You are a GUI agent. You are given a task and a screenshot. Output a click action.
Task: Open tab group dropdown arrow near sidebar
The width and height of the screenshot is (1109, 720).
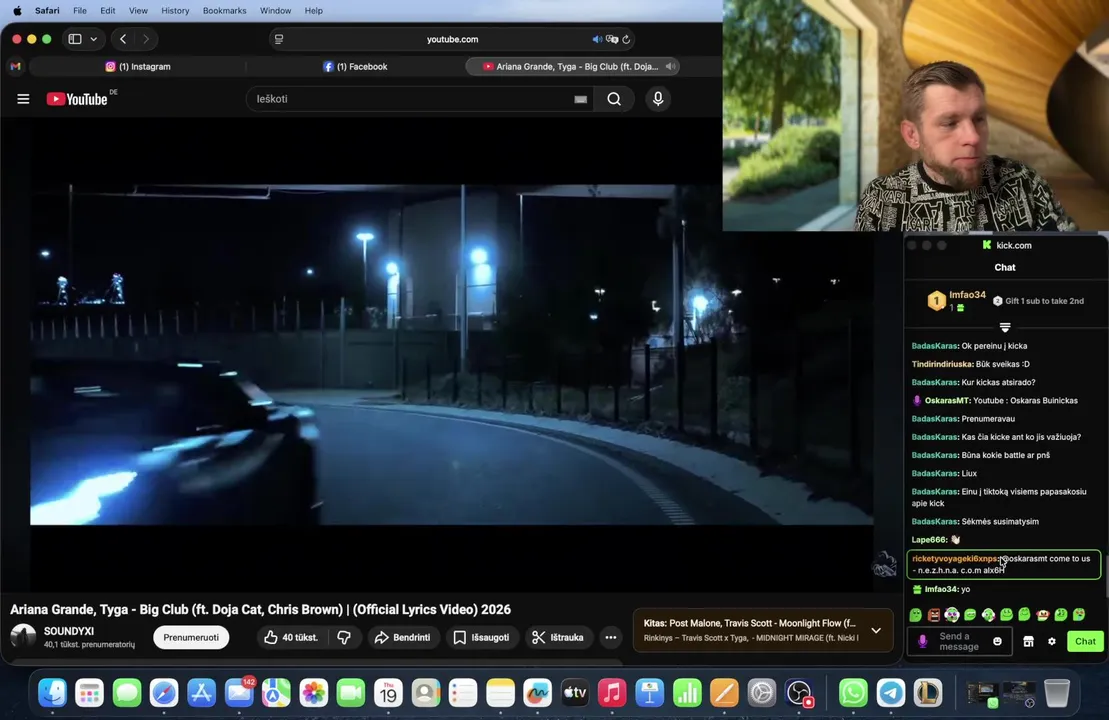93,39
